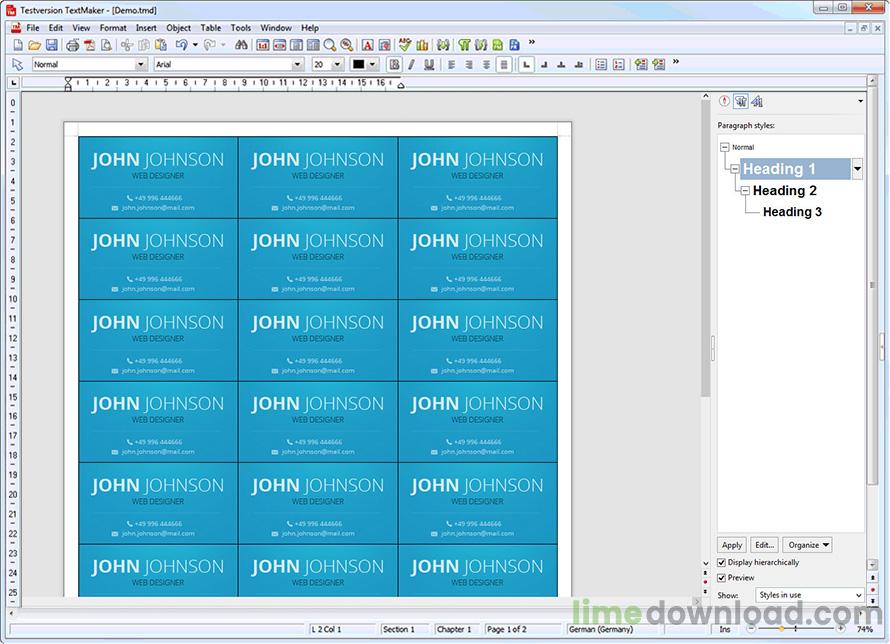890x644 pixels.
Task: Open the sidebar compass navigator icon
Action: pyautogui.click(x=724, y=101)
